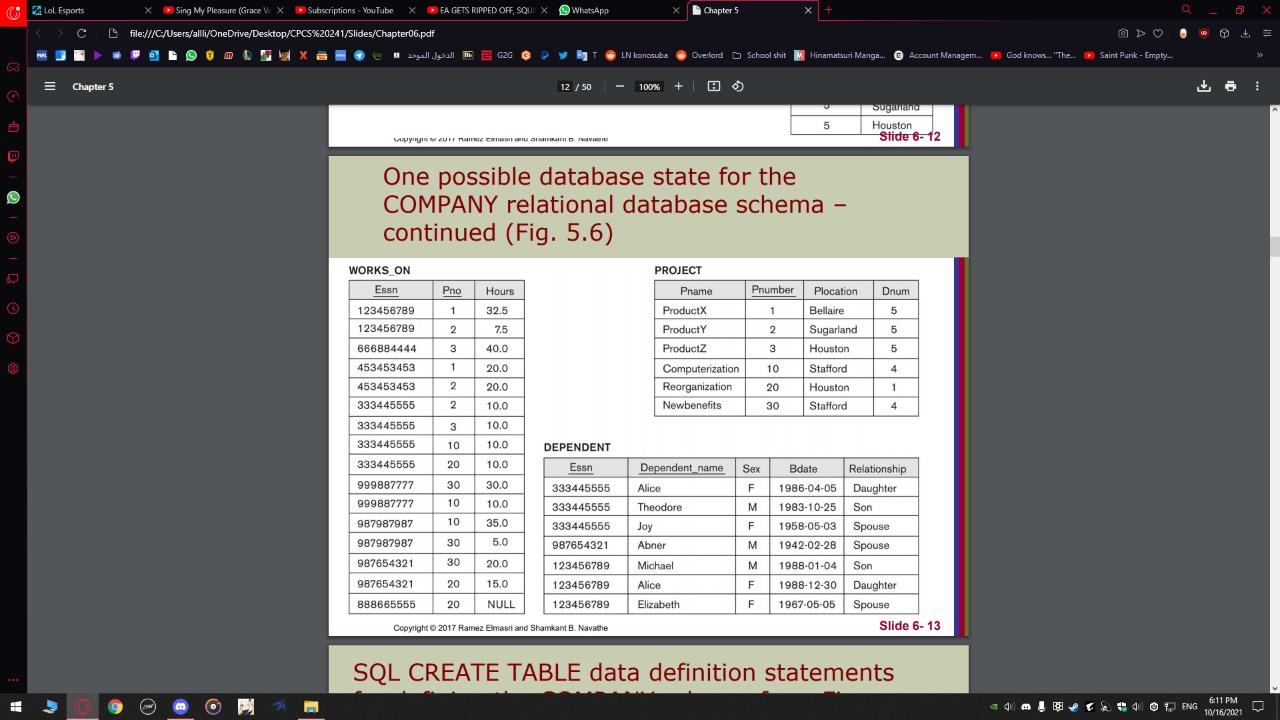Rotate the PDF page

coord(738,87)
